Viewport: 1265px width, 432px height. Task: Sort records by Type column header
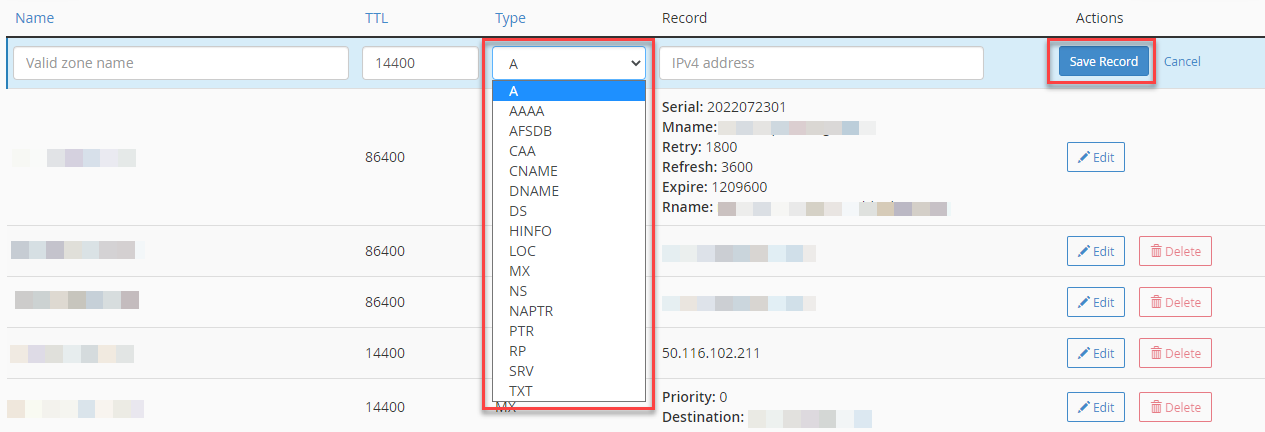coord(510,18)
